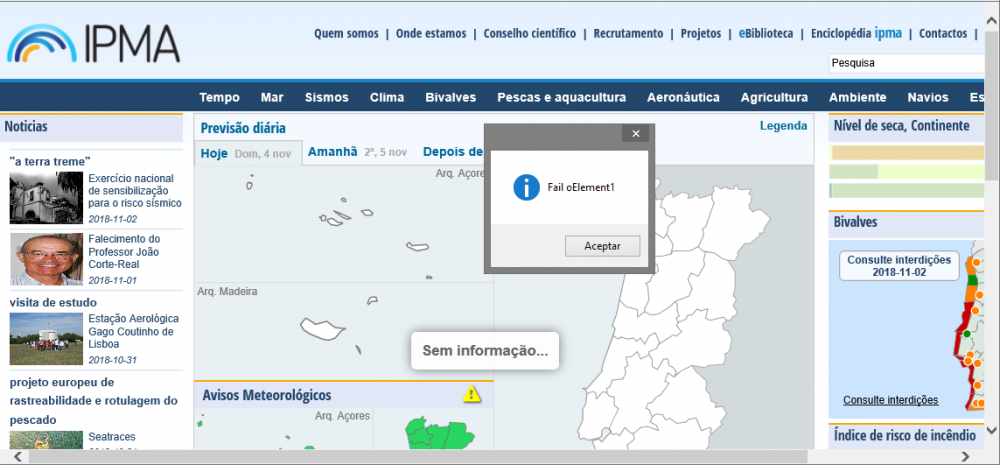The width and height of the screenshot is (1000, 465).
Task: Click the Arq. Madeira map label
Action: point(227,292)
